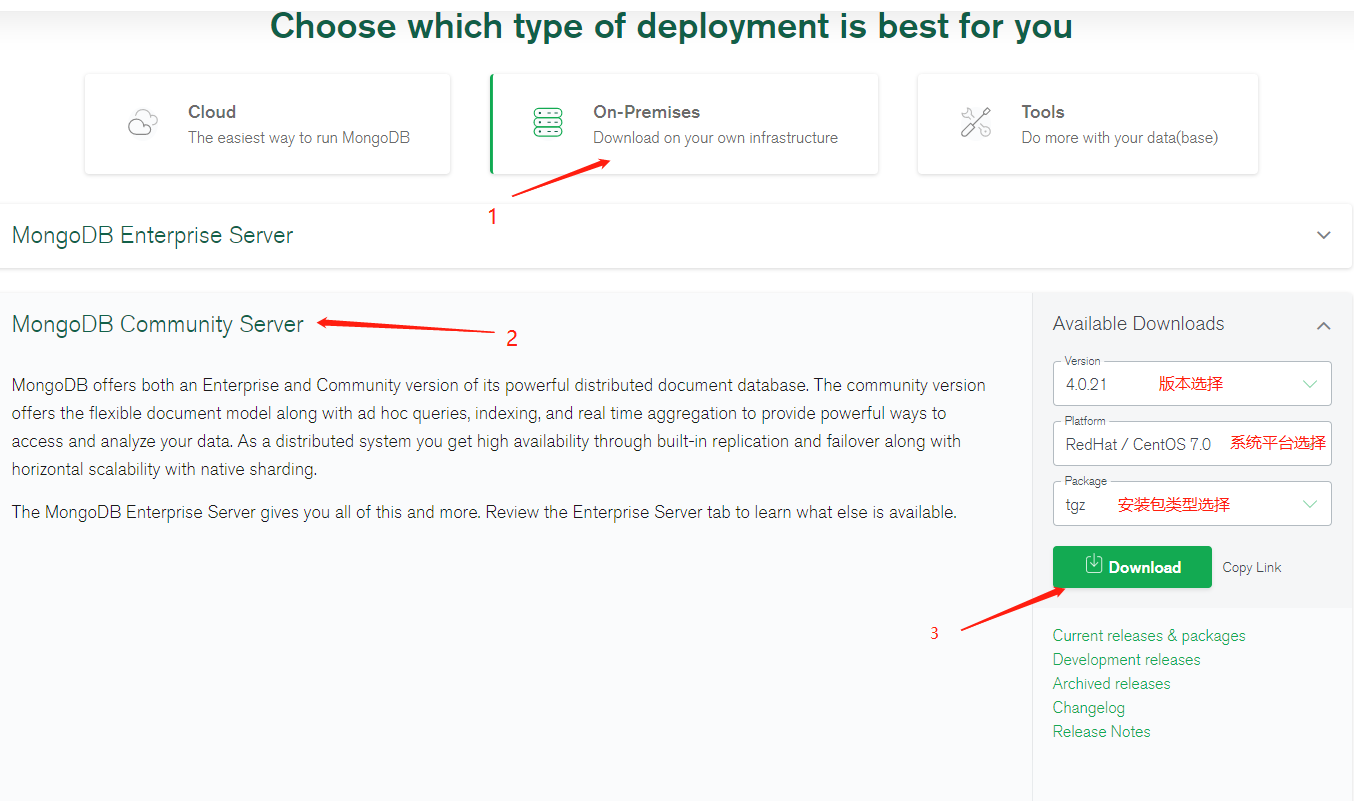Image resolution: width=1354 pixels, height=801 pixels.
Task: Click heading Choose which type of deployment
Action: pyautogui.click(x=671, y=26)
